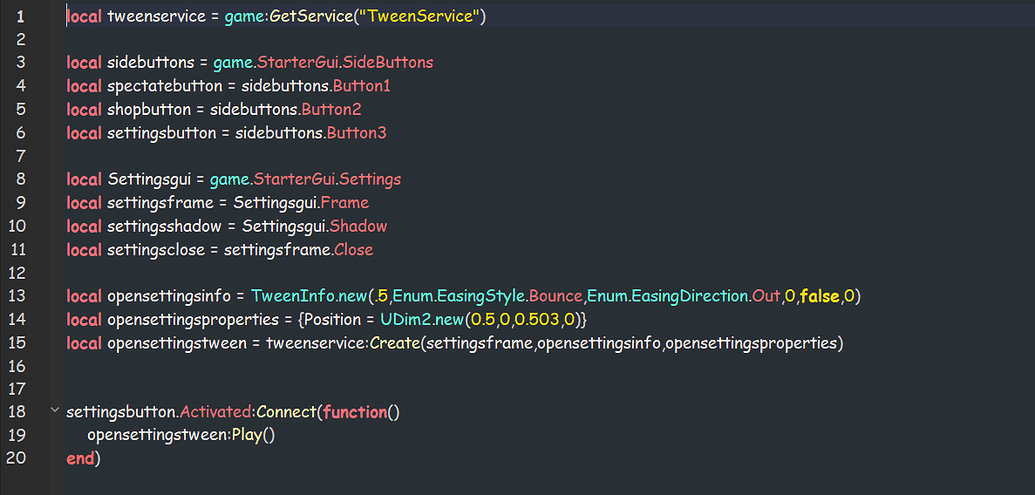Click line number 20 in the gutter

pyautogui.click(x=16, y=459)
